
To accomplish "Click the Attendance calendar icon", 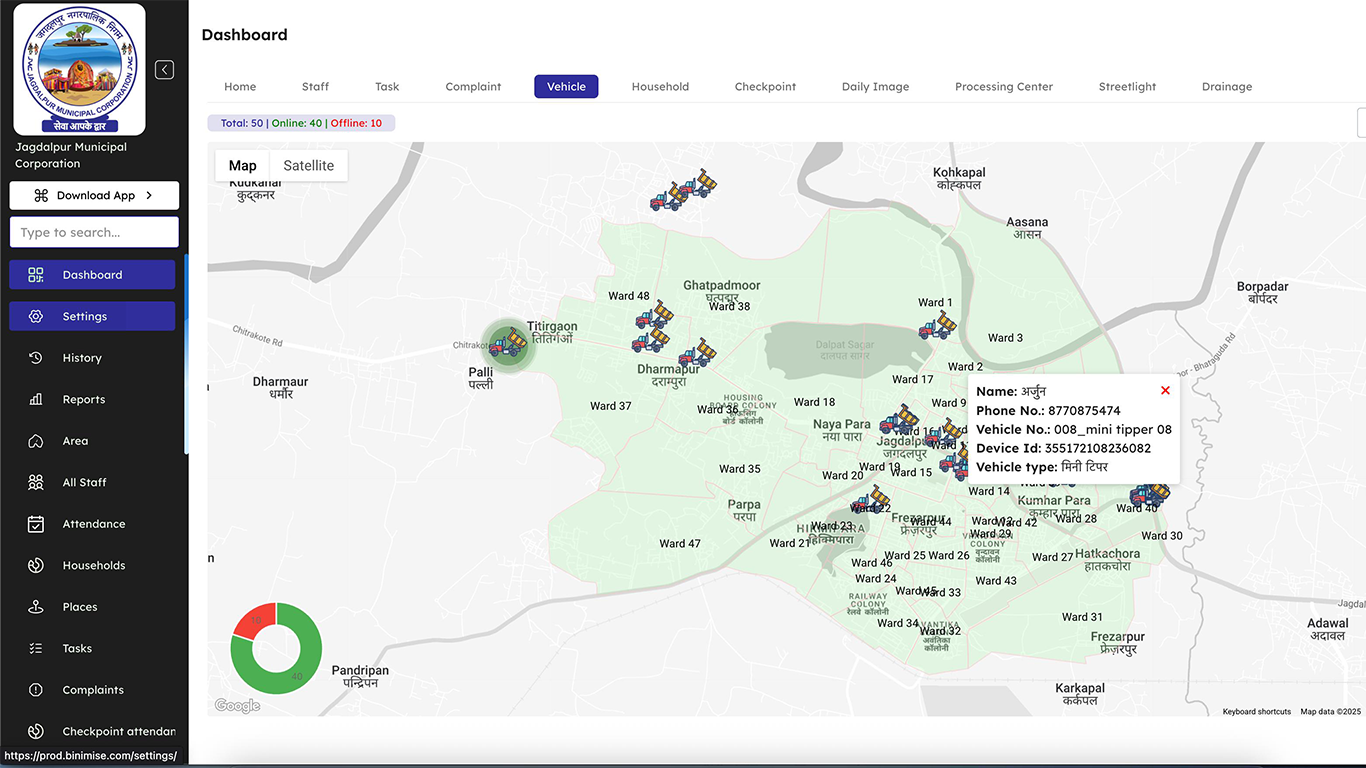I will tap(36, 524).
